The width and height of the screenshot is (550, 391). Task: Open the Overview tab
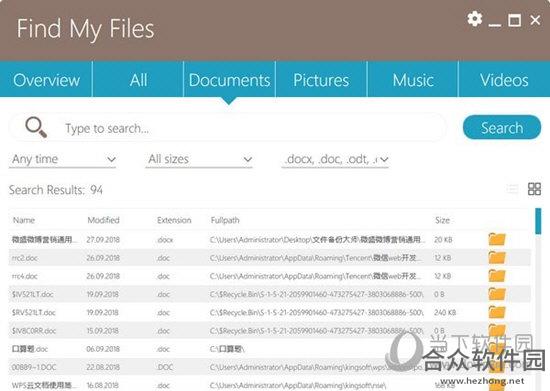pos(46,80)
